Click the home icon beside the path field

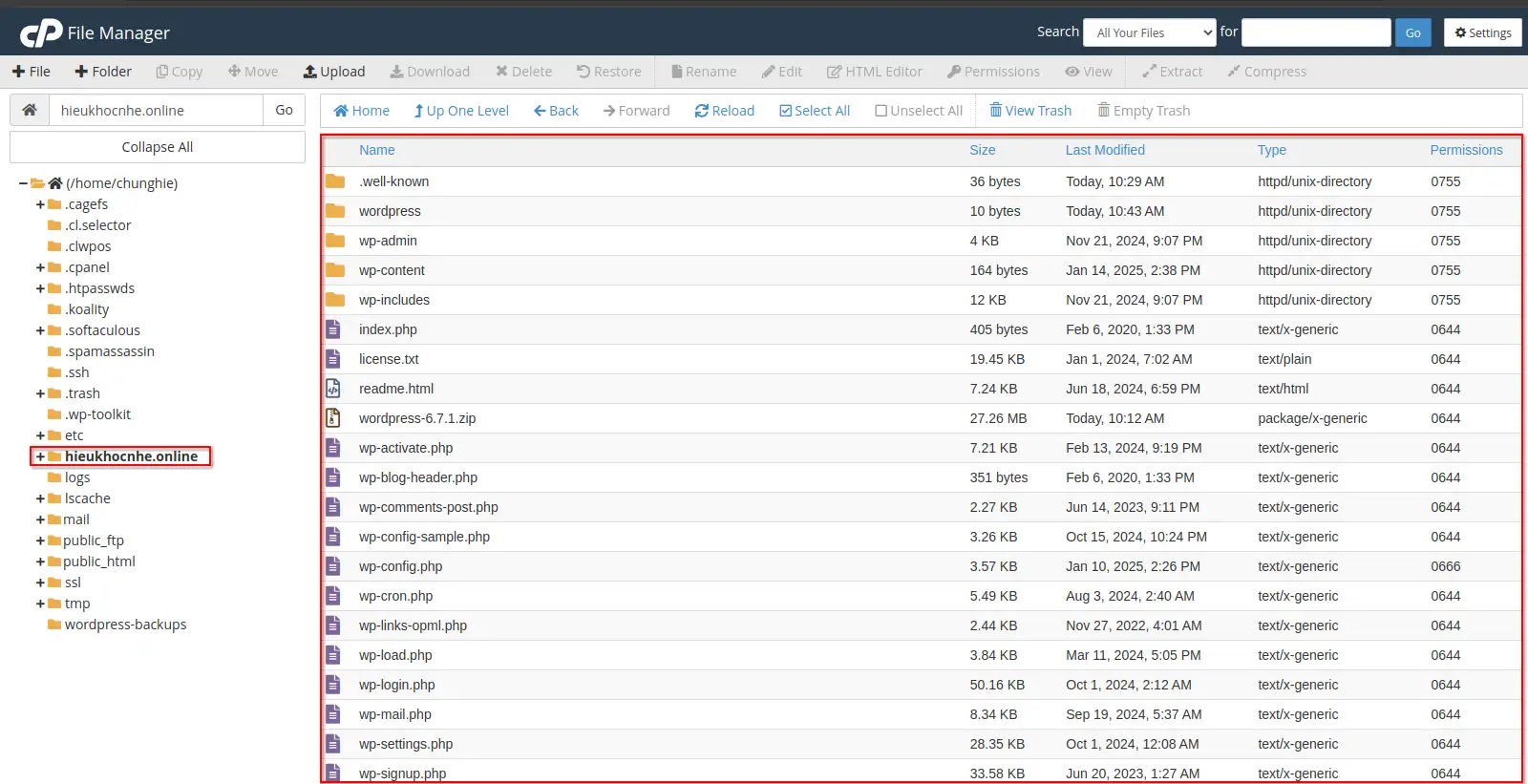[x=30, y=110]
